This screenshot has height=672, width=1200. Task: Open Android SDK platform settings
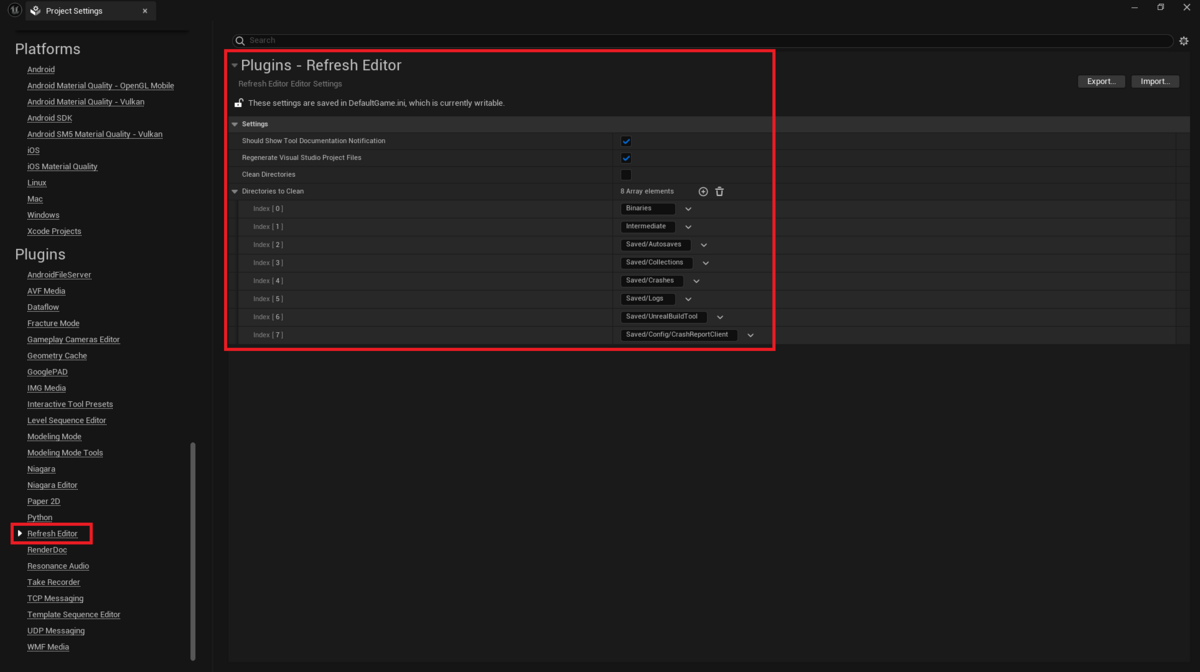[x=49, y=118]
